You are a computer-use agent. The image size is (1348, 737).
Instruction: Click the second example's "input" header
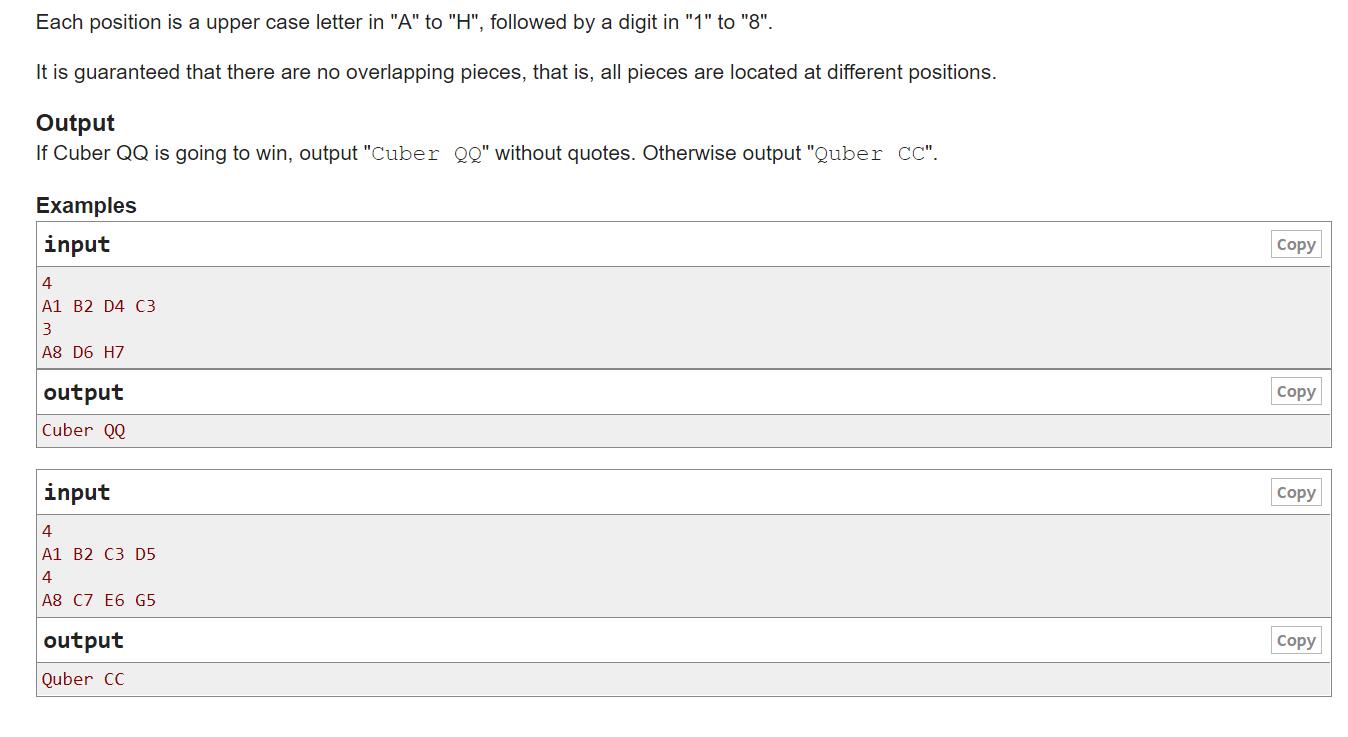tap(77, 493)
